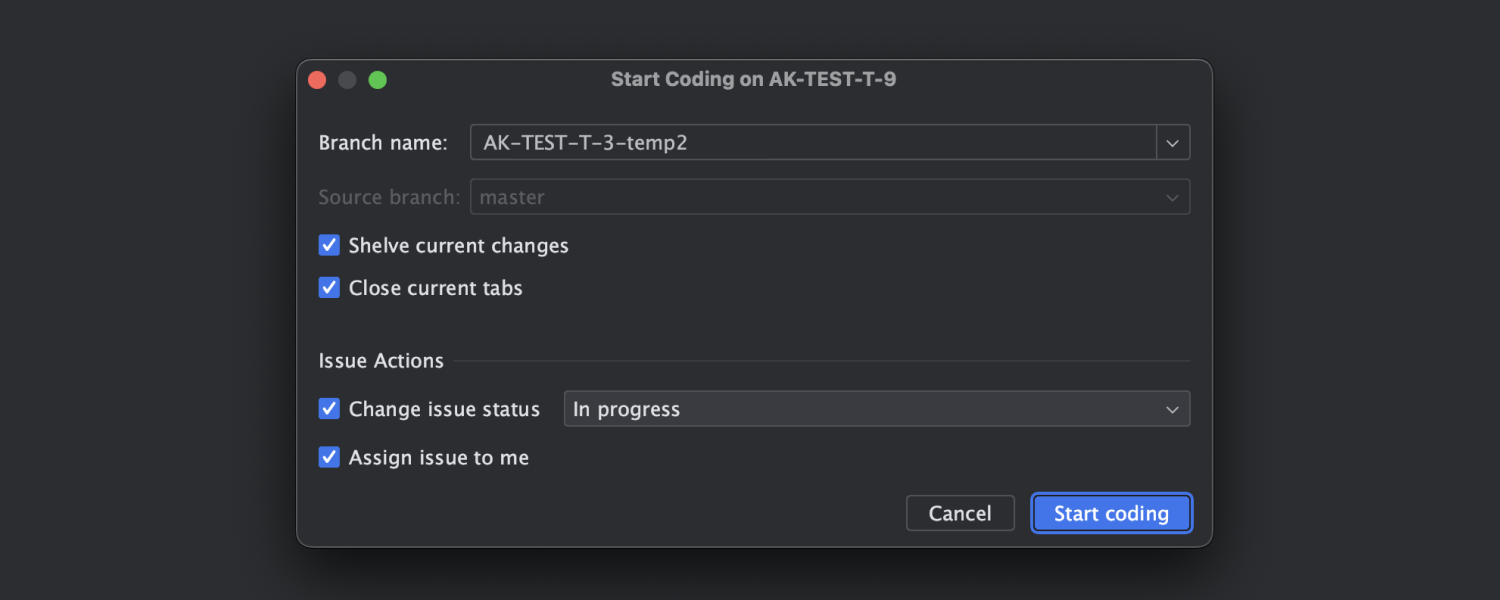Click the gray minimize window button
1500x600 pixels.
[347, 80]
